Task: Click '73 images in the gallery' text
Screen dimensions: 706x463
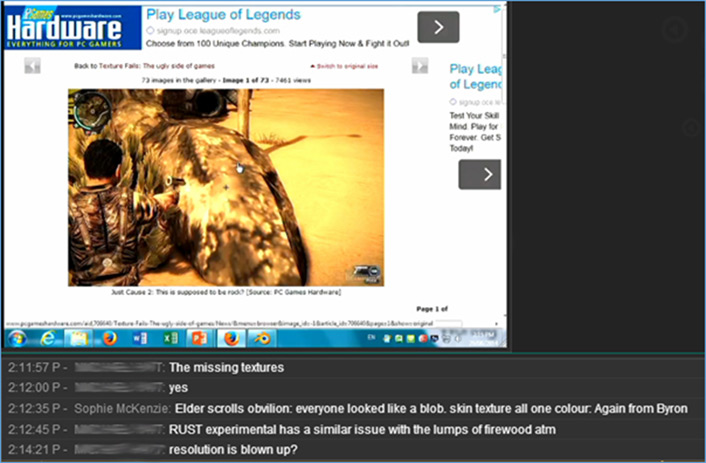Action: coord(179,80)
